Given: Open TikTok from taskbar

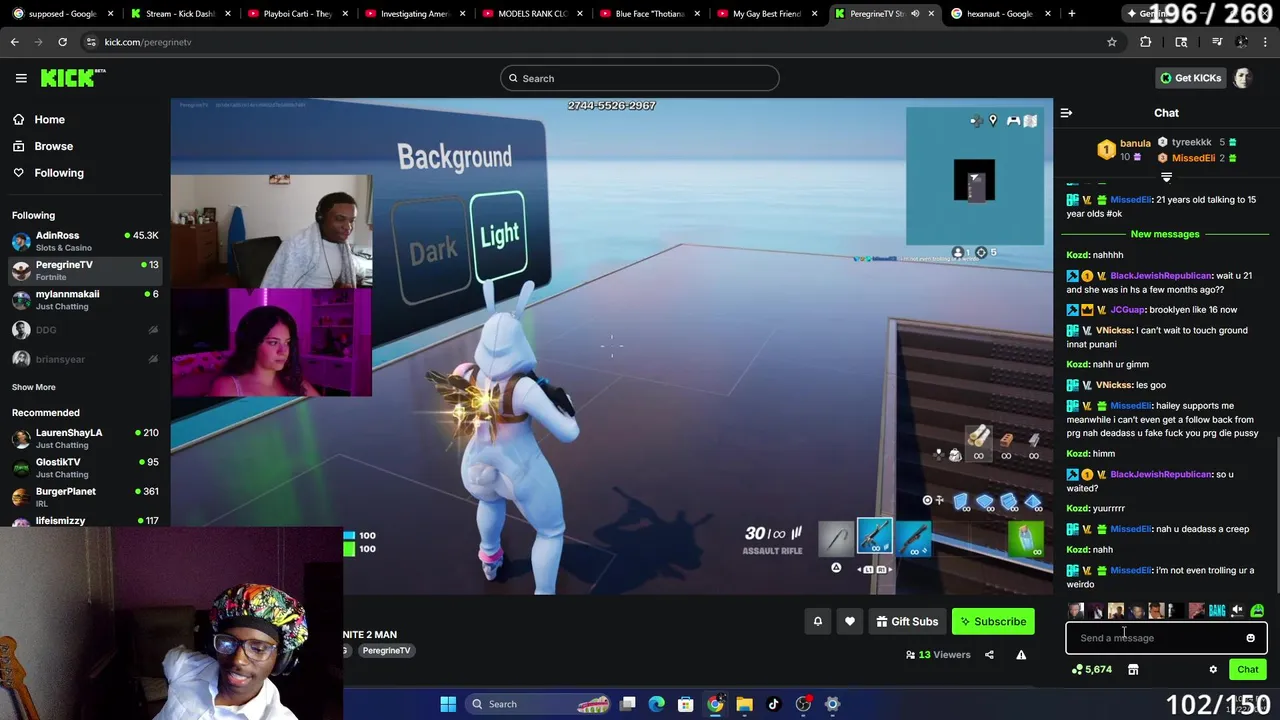Looking at the screenshot, I should [x=773, y=704].
